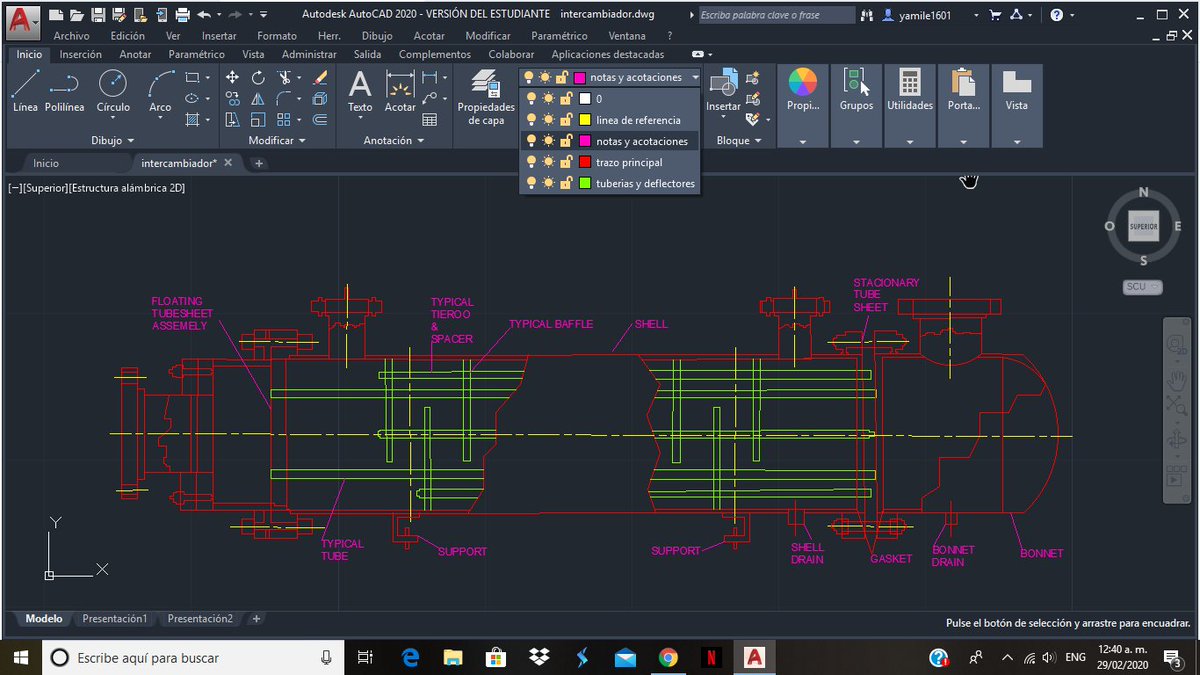Open the Pan hand tool in navigation bar
Image resolution: width=1200 pixels, height=675 pixels.
pos(1176,381)
